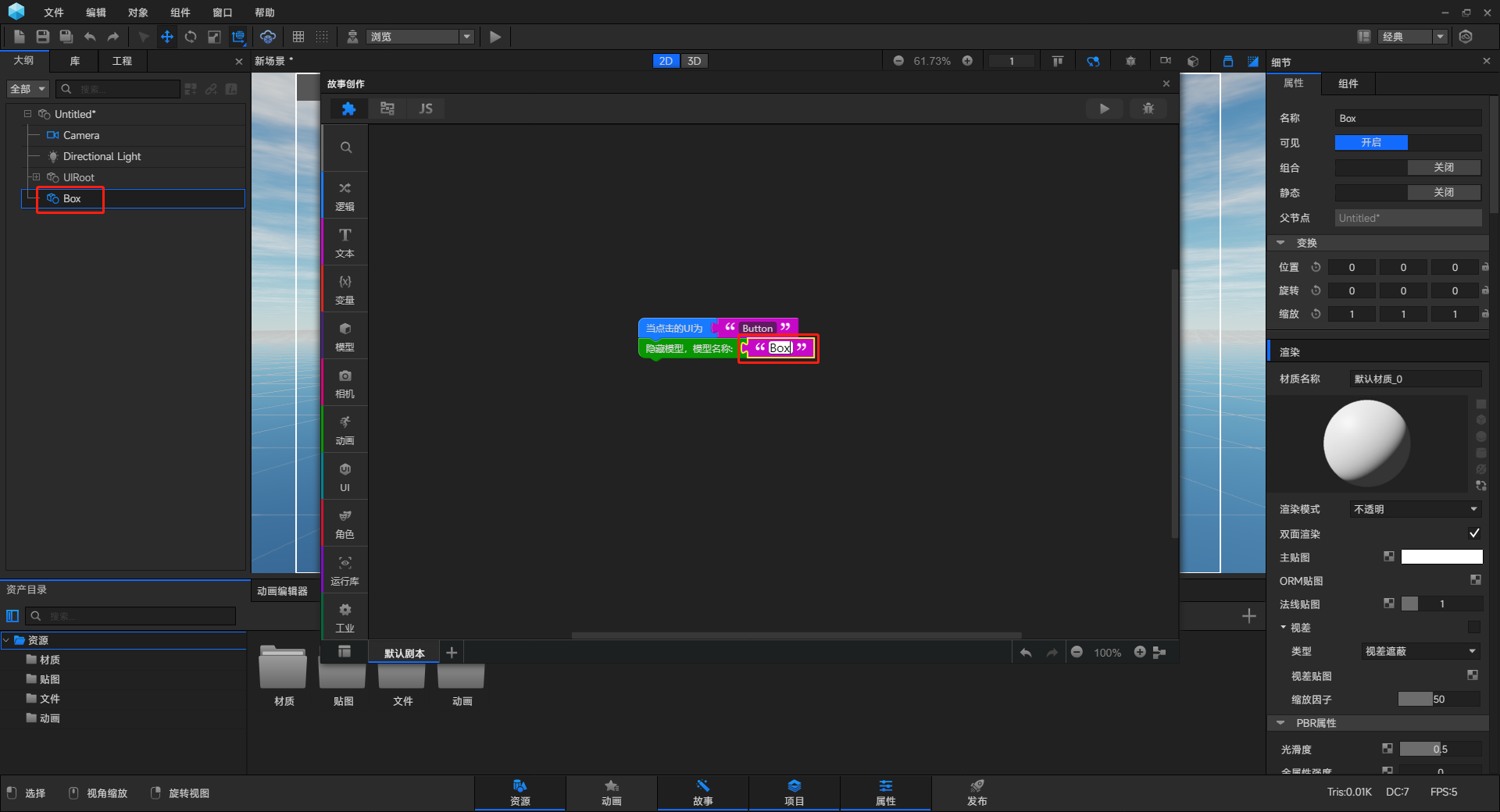Toggle the 视差 checkbox
Screen dimensions: 1500x812
pos(1474,627)
